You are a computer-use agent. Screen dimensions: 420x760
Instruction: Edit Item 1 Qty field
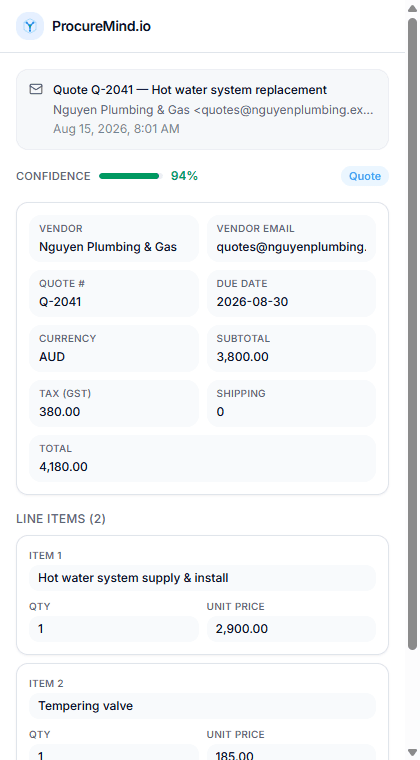pos(114,629)
